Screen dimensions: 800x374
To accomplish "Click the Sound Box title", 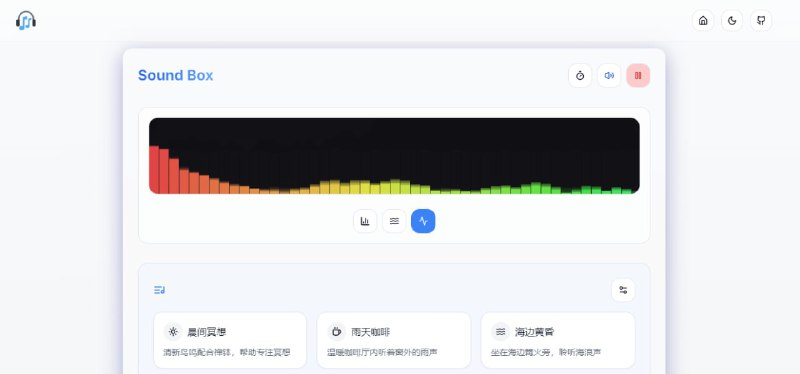I will click(176, 76).
